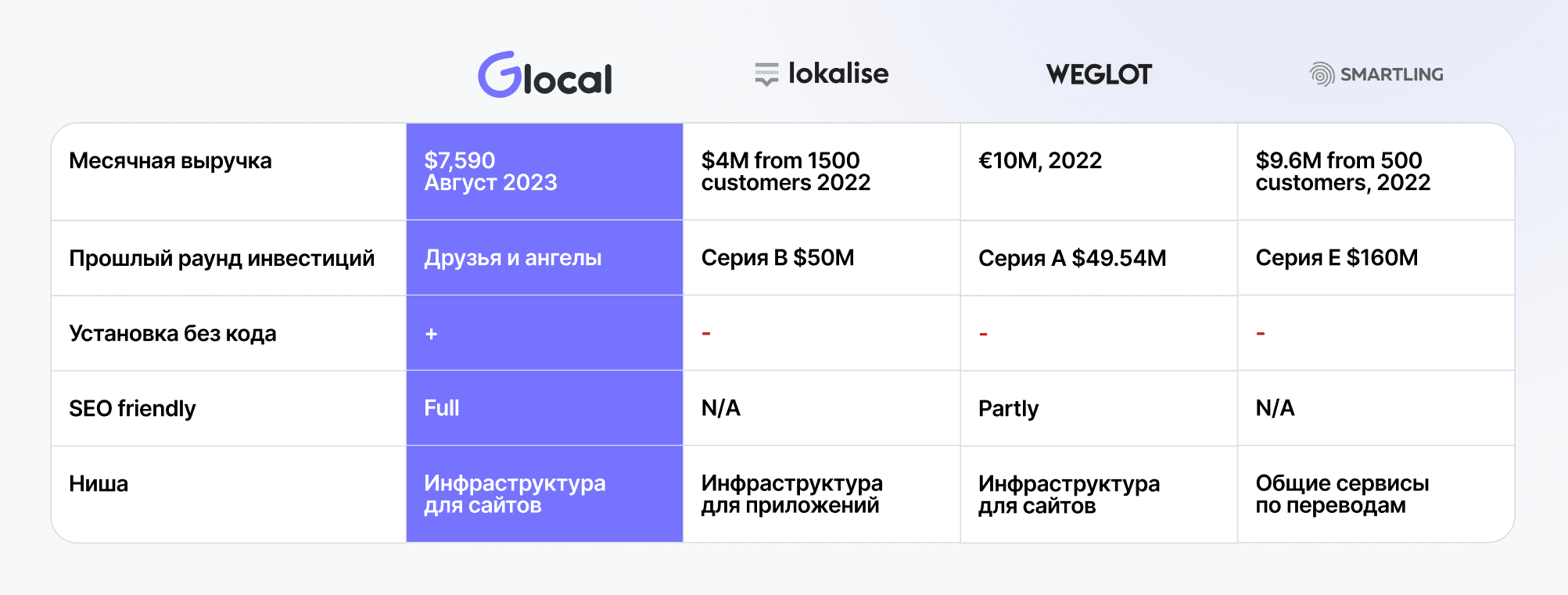Click the "Ниша" row label
The width and height of the screenshot is (1568, 595).
pyautogui.click(x=99, y=484)
